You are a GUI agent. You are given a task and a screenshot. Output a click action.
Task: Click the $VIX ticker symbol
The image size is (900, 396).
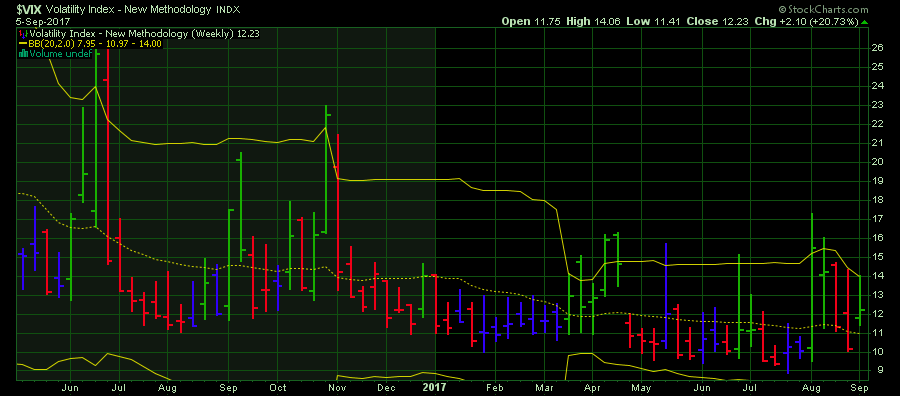tap(28, 9)
